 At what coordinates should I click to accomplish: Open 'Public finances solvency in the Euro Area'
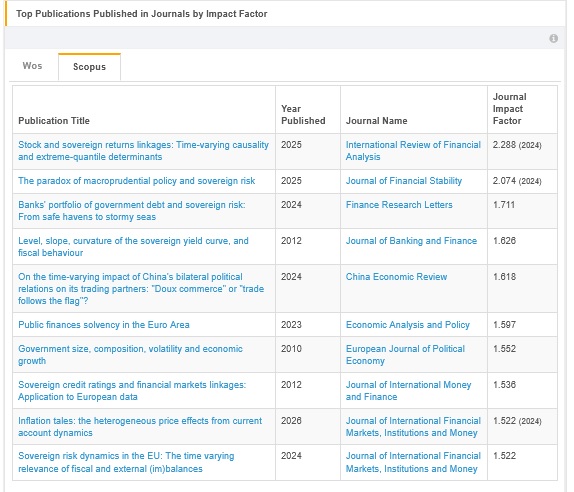(104, 325)
